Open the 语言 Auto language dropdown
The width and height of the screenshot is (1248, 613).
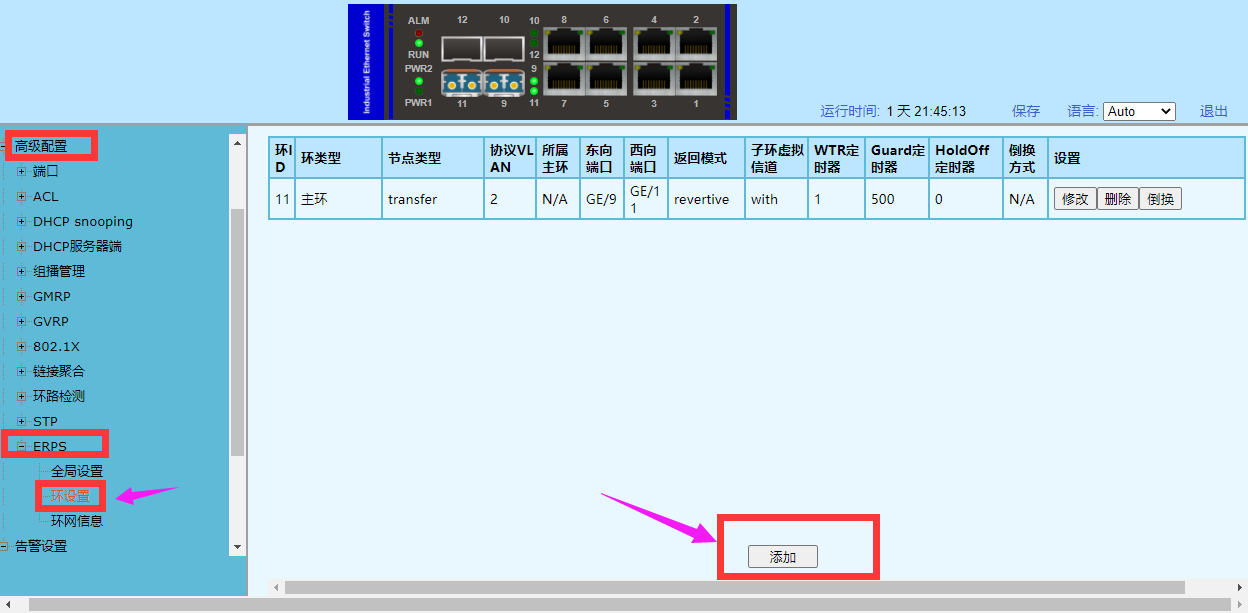pos(1139,111)
